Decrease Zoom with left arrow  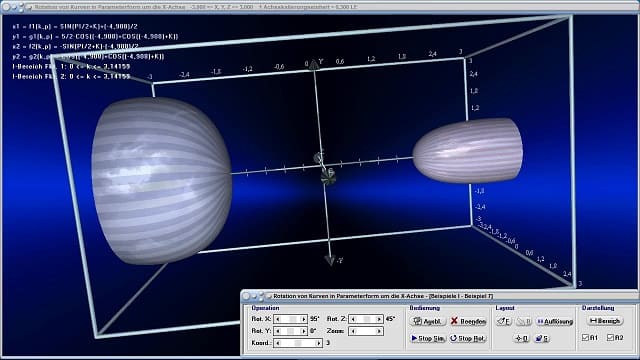coord(353,331)
